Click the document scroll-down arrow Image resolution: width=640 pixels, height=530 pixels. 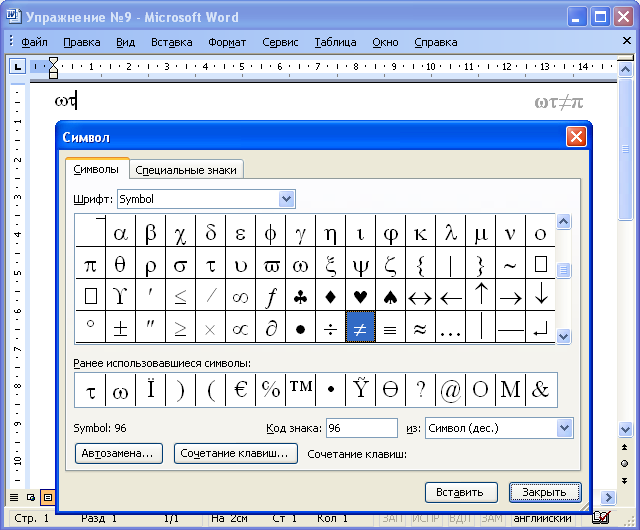625,430
